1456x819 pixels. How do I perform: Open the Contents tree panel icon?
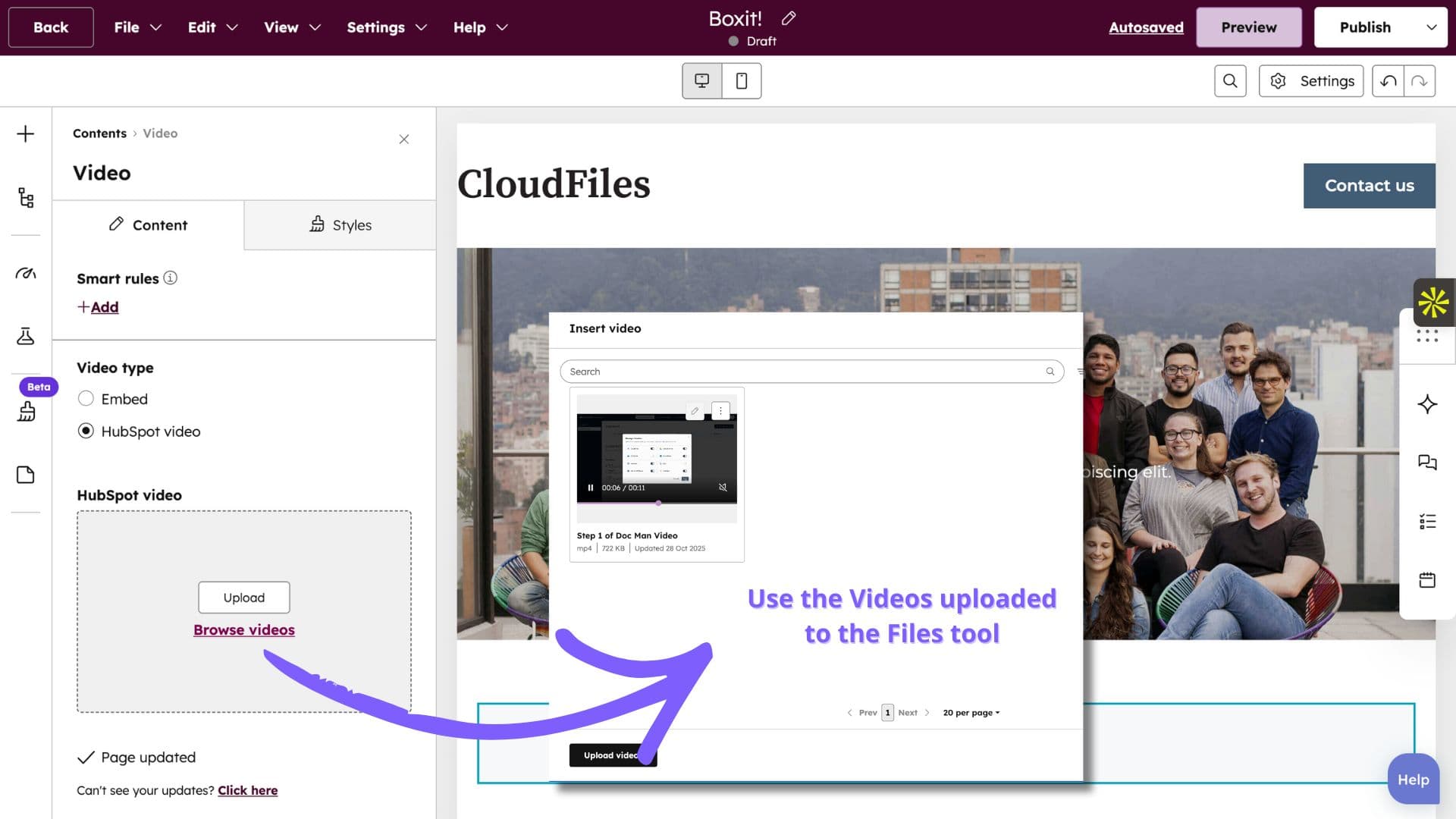[x=25, y=197]
